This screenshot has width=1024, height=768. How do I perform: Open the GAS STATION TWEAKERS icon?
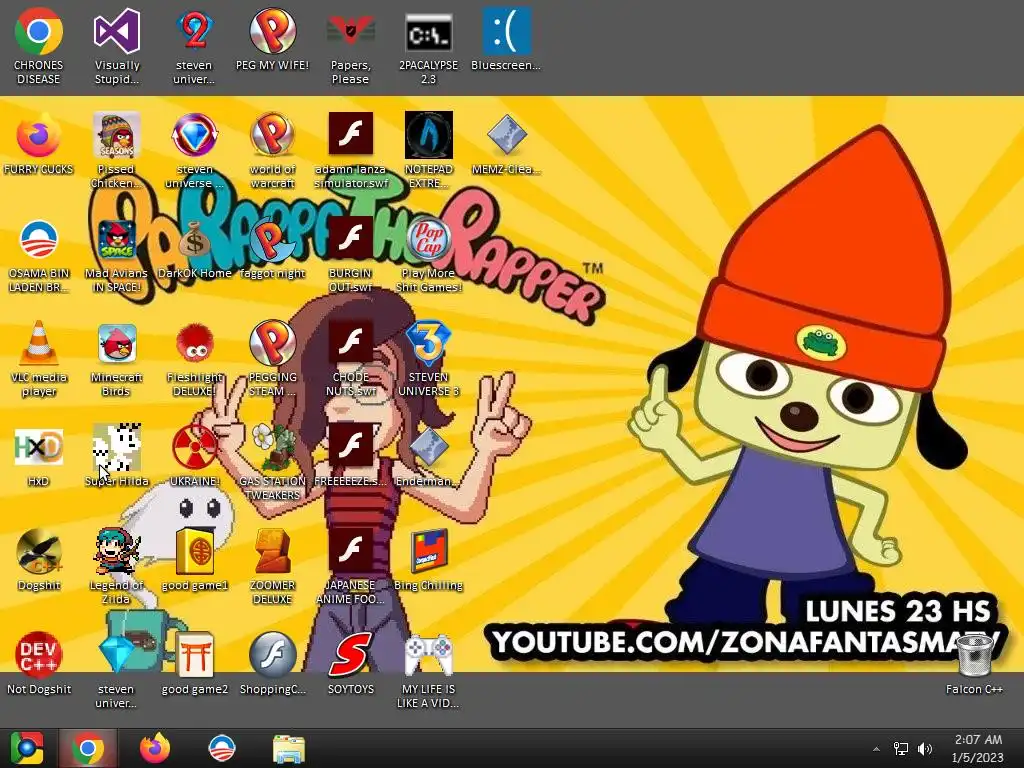click(272, 447)
